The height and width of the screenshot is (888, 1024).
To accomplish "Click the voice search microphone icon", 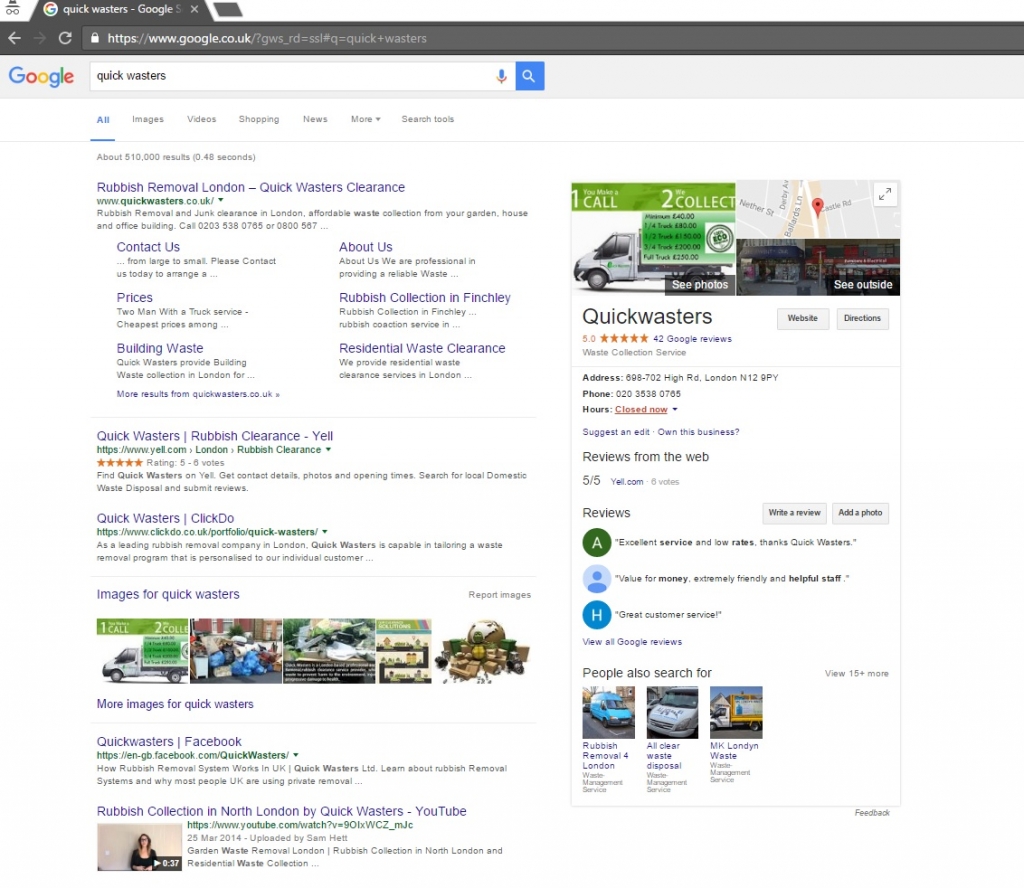I will [501, 76].
